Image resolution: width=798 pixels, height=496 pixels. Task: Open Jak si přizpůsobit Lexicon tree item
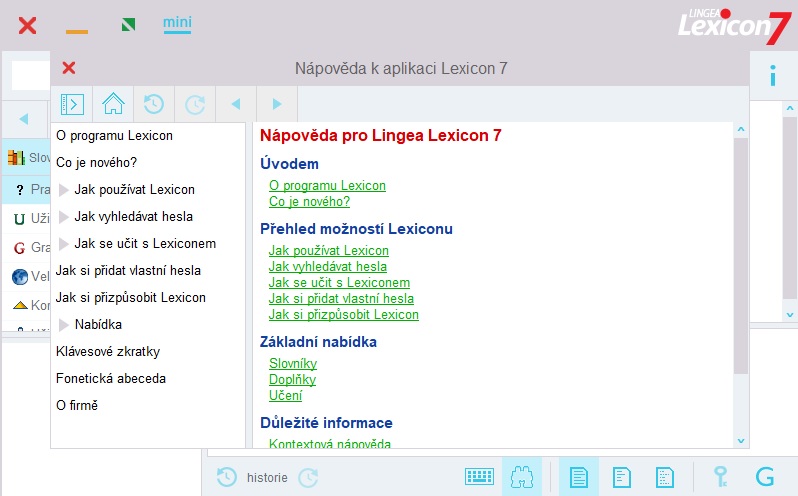pyautogui.click(x=131, y=298)
